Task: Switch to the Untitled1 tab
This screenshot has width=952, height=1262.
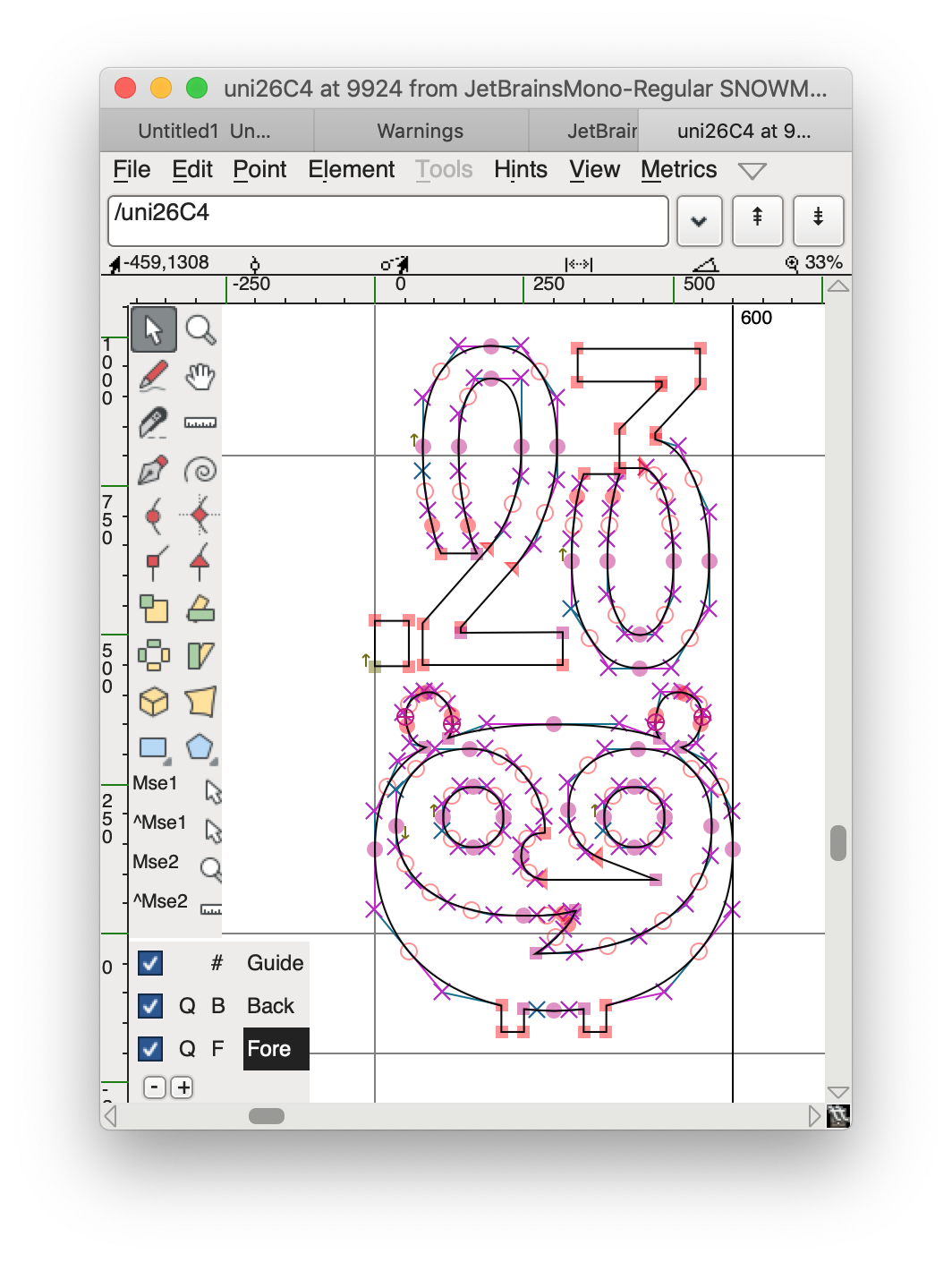Action: click(207, 131)
